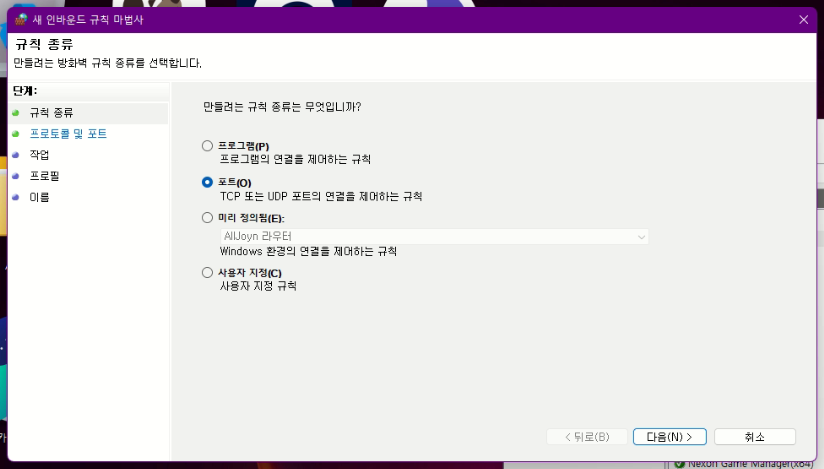This screenshot has height=469, width=824.
Task: Click the blue bullet beside 이름
Action: [16, 197]
